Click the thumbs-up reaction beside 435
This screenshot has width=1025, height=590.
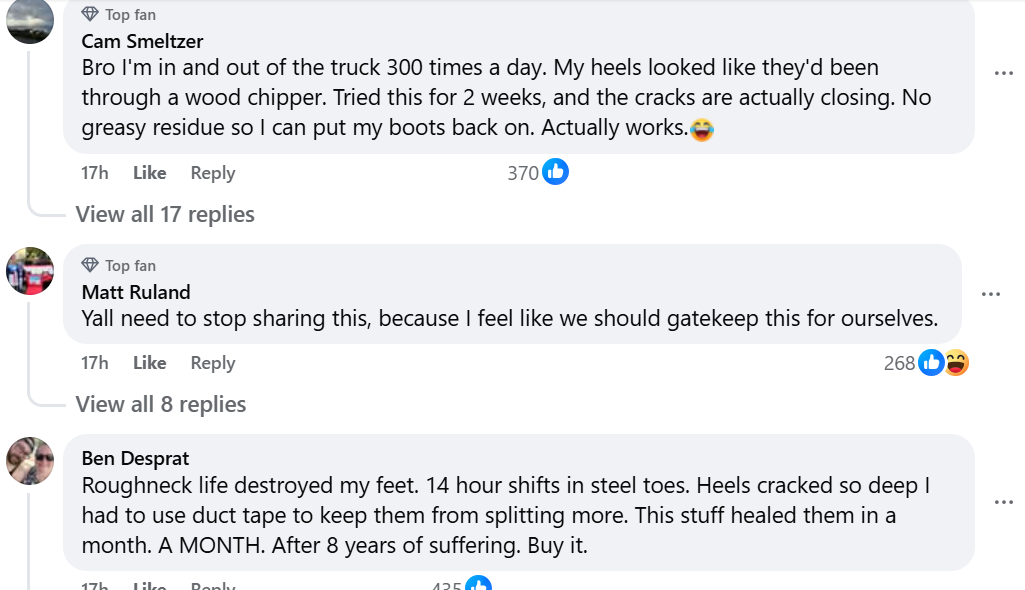point(479,584)
